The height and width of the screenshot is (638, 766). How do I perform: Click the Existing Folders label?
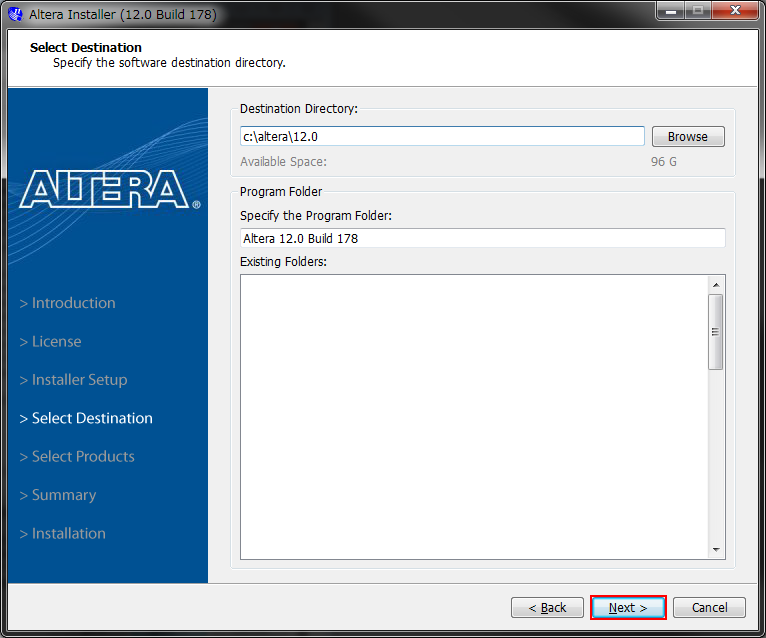click(283, 262)
